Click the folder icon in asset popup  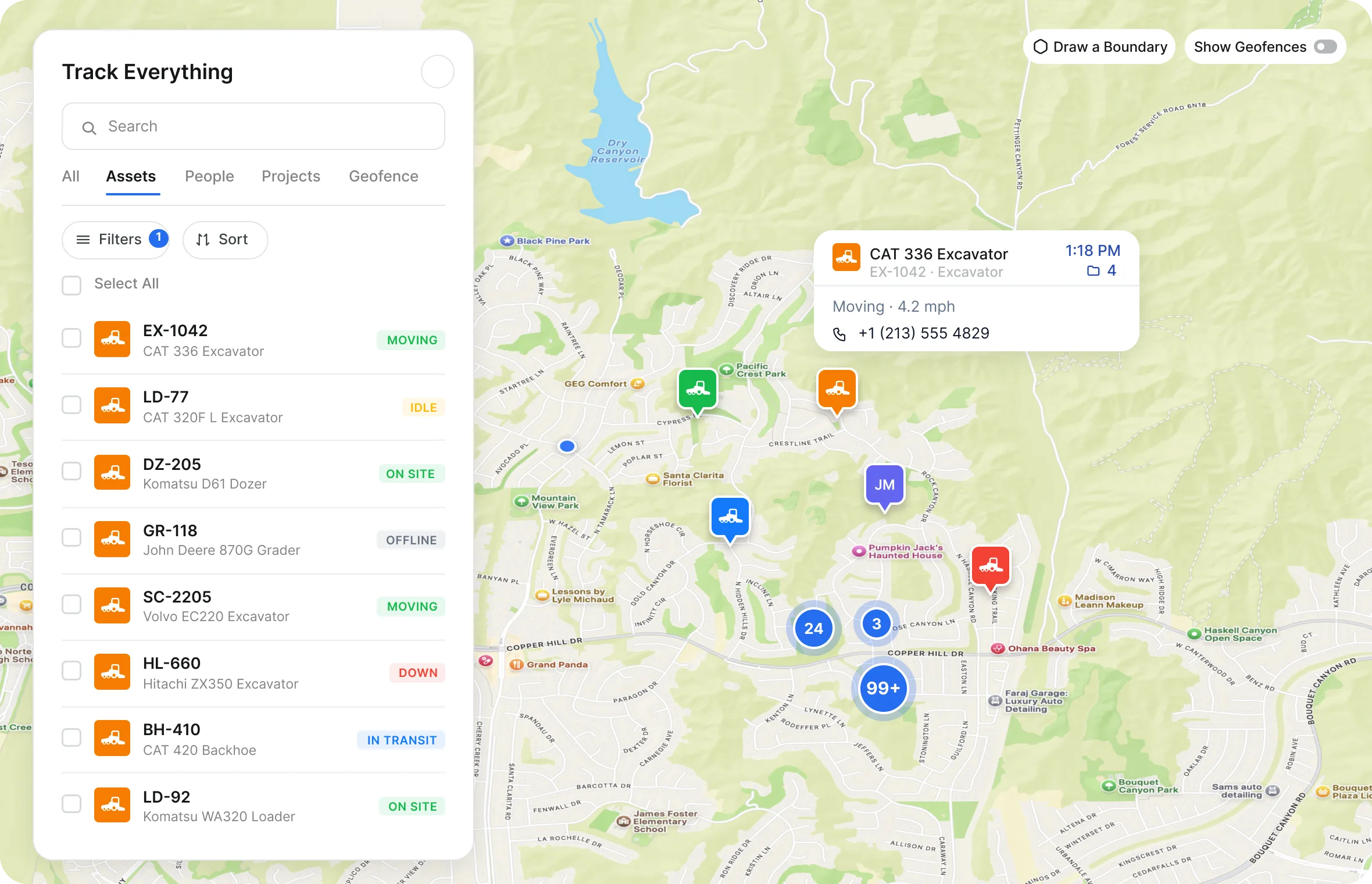[1093, 271]
